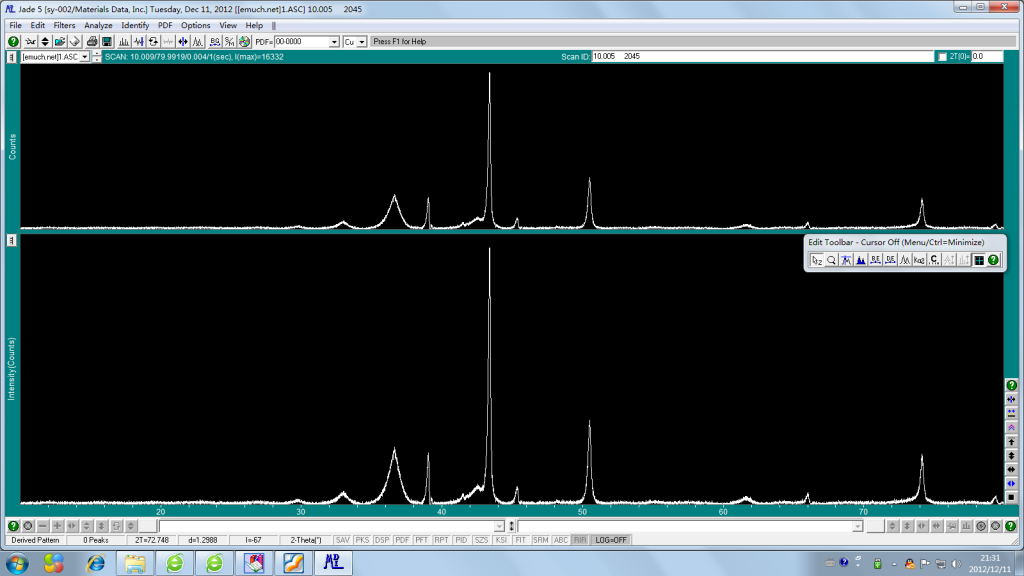The height and width of the screenshot is (576, 1024).
Task: Click the peak profile fit icon in Edit Toolbar
Action: pyautogui.click(x=905, y=260)
